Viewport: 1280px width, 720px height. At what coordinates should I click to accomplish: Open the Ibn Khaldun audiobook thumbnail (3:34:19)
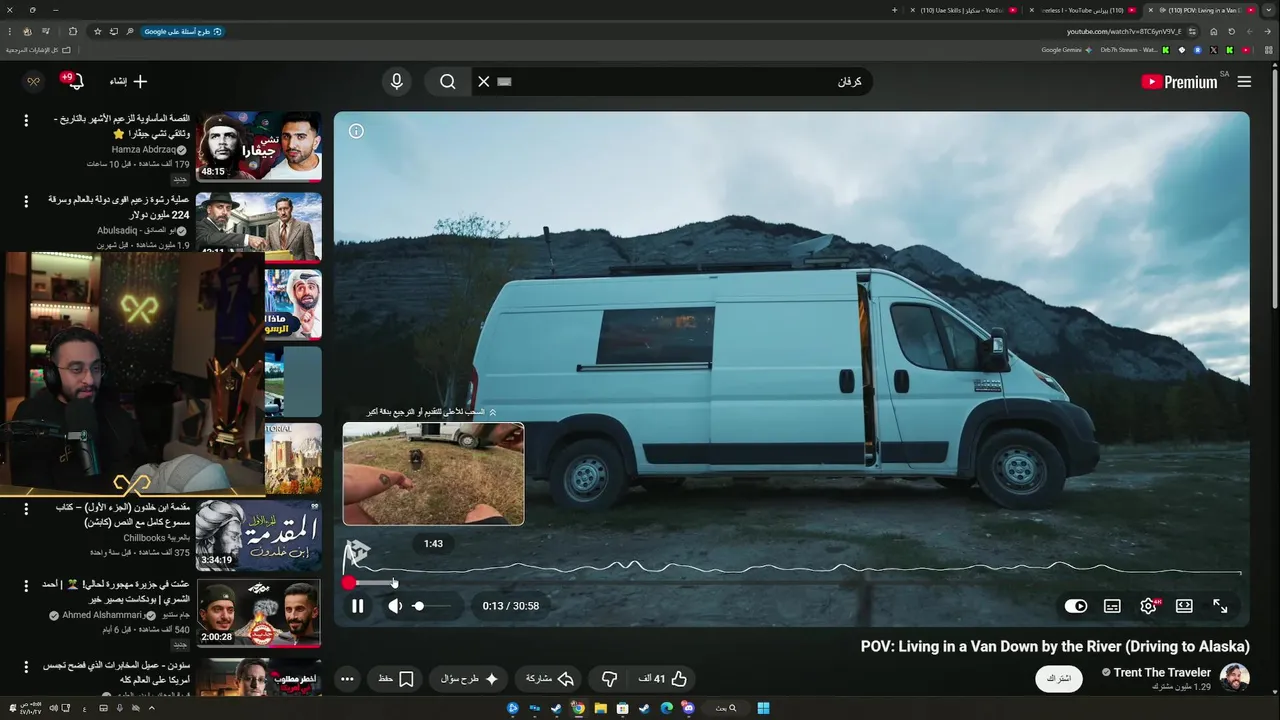click(259, 535)
